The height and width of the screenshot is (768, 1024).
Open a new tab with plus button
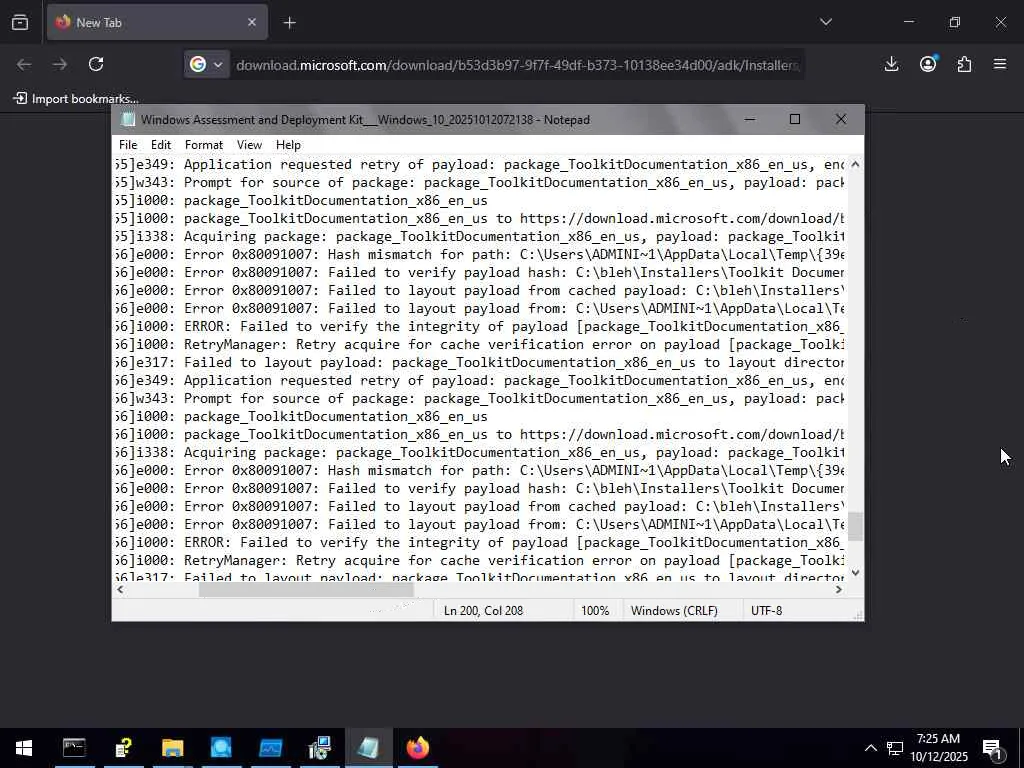click(289, 23)
